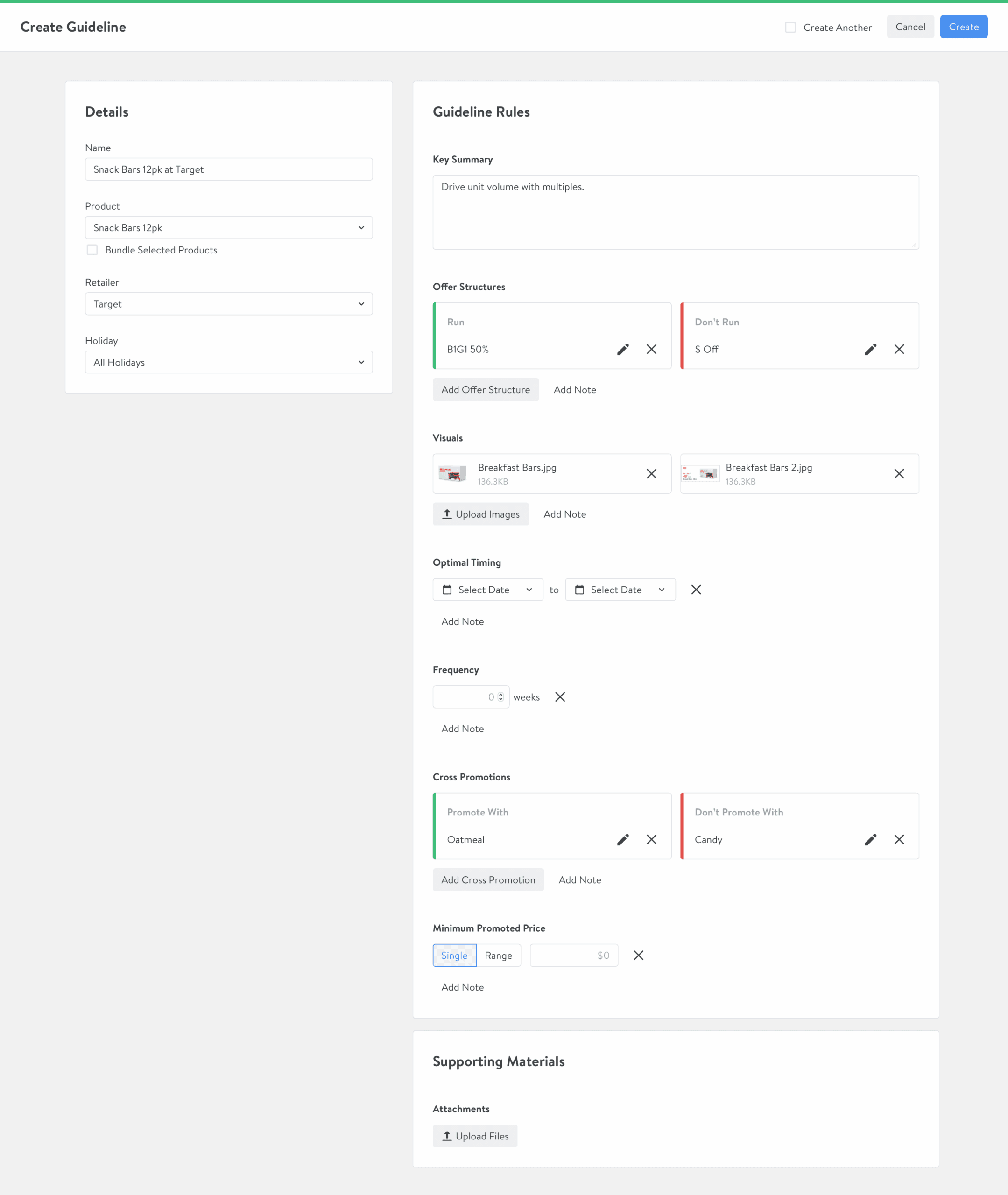Click into the Key Summary text area
The width and height of the screenshot is (1008, 1195).
point(676,212)
